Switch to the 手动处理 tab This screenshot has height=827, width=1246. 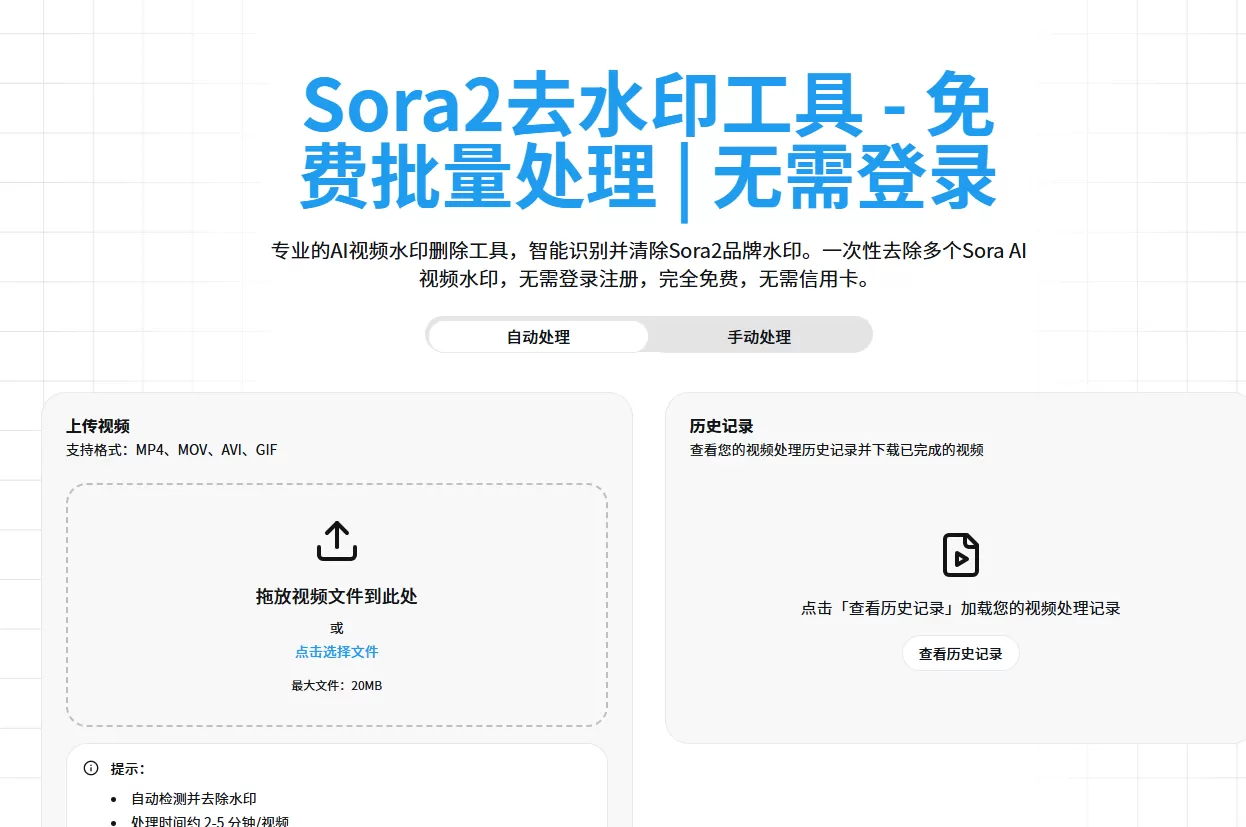(x=760, y=336)
